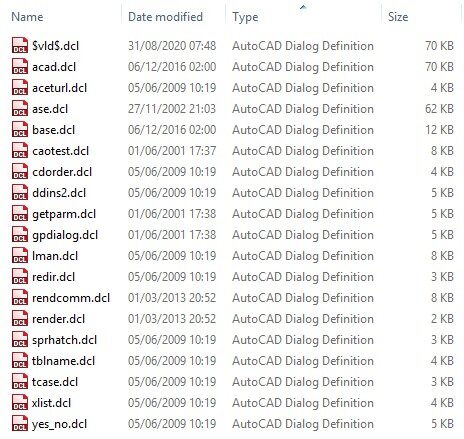The image size is (464, 439).
Task: Select file name tcase.dcl
Action: click(55, 382)
